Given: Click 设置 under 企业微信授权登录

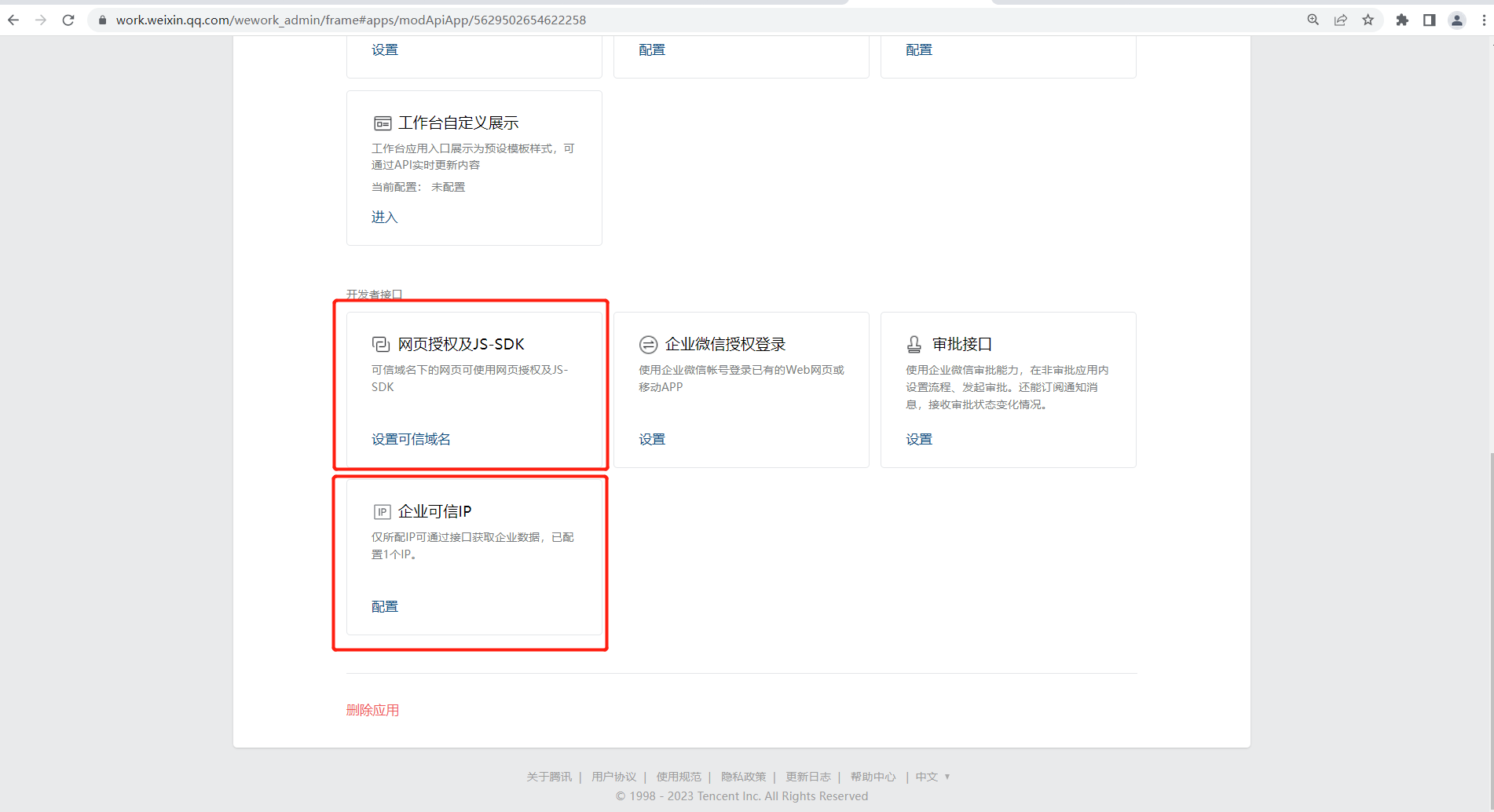Looking at the screenshot, I should (x=652, y=439).
